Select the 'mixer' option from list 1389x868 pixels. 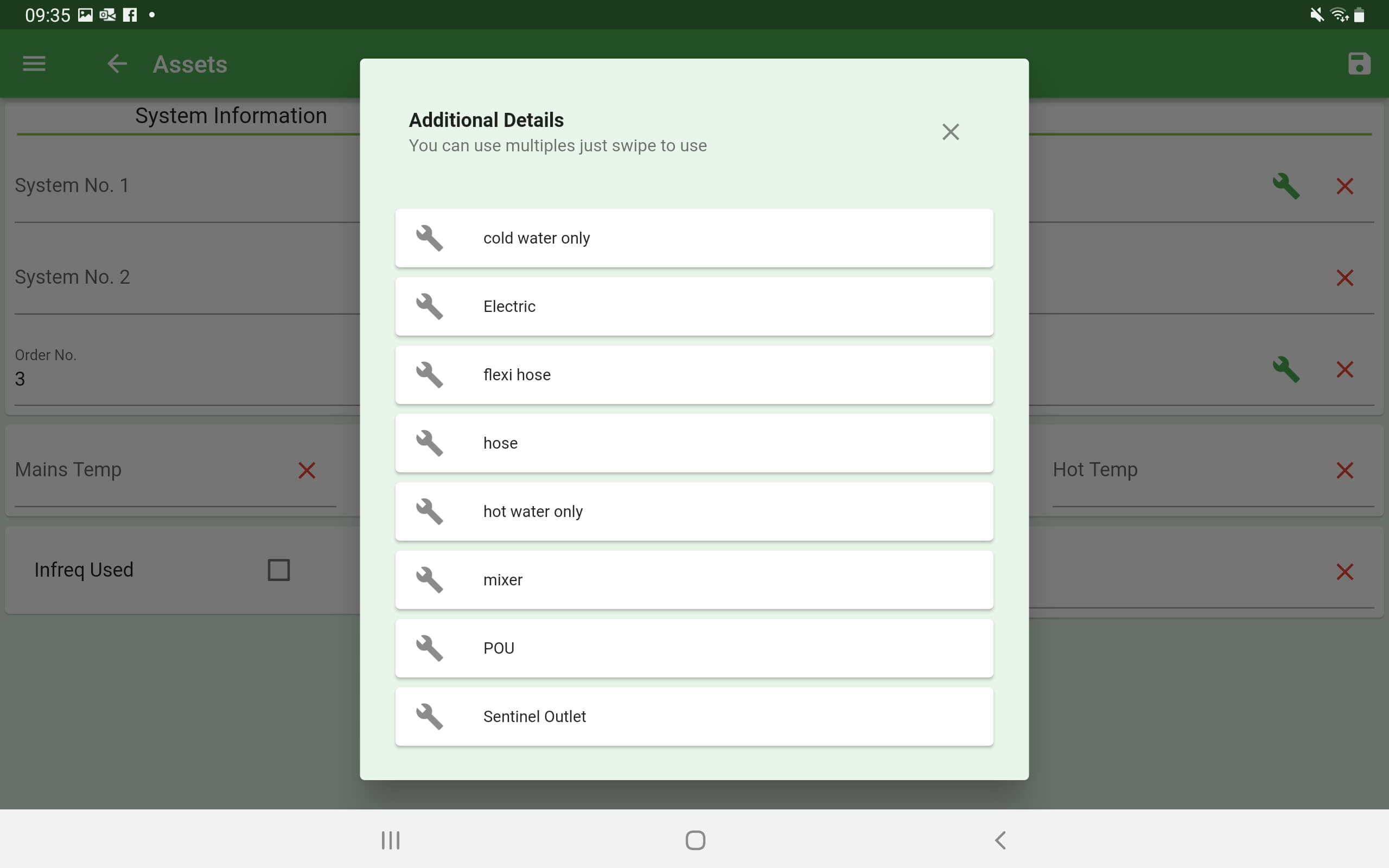pyautogui.click(x=694, y=580)
